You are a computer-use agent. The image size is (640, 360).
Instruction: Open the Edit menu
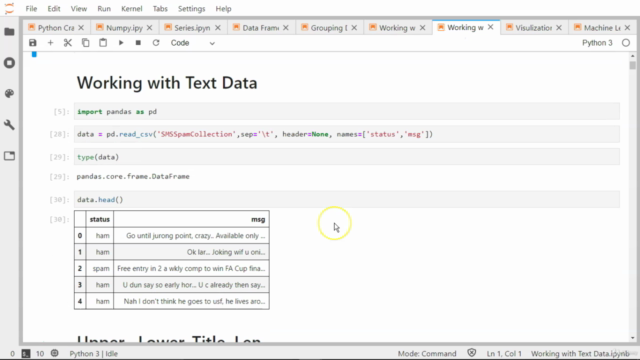point(53,9)
